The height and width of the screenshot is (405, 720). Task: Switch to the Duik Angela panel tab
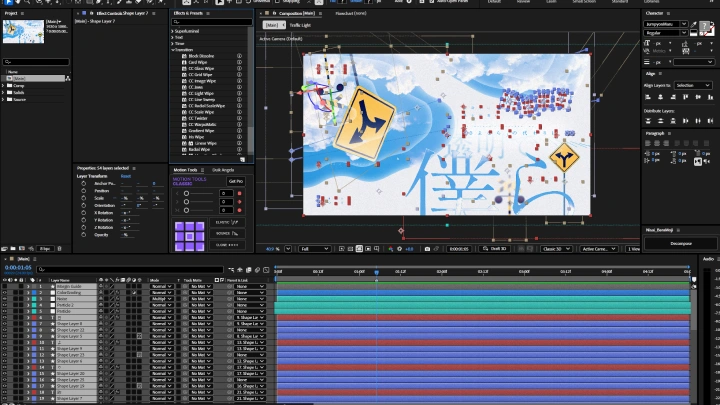[223, 170]
